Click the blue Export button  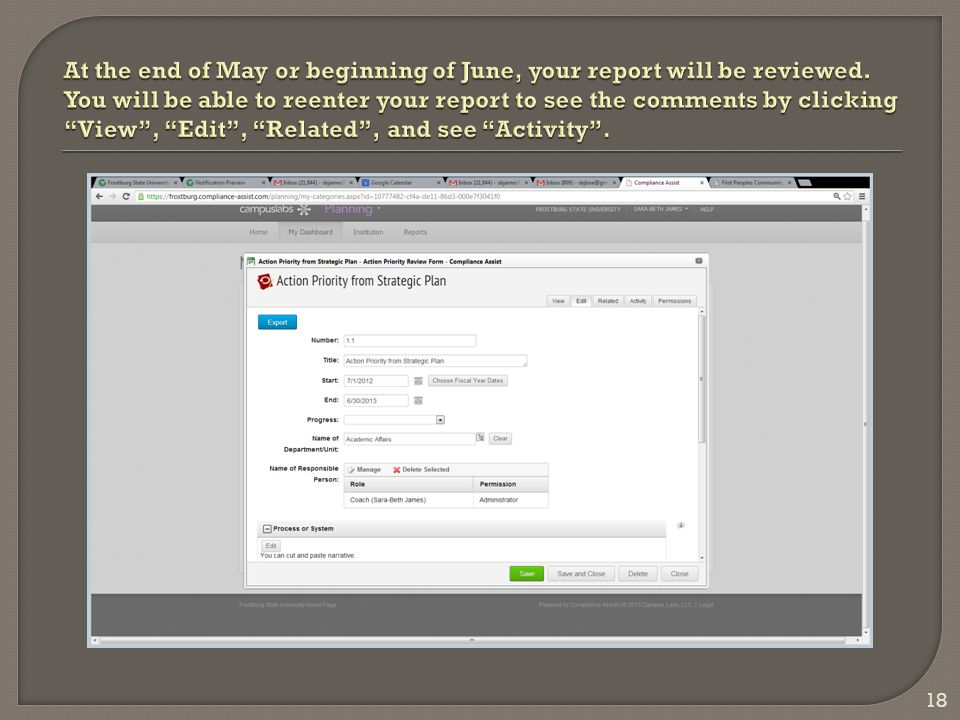(277, 323)
